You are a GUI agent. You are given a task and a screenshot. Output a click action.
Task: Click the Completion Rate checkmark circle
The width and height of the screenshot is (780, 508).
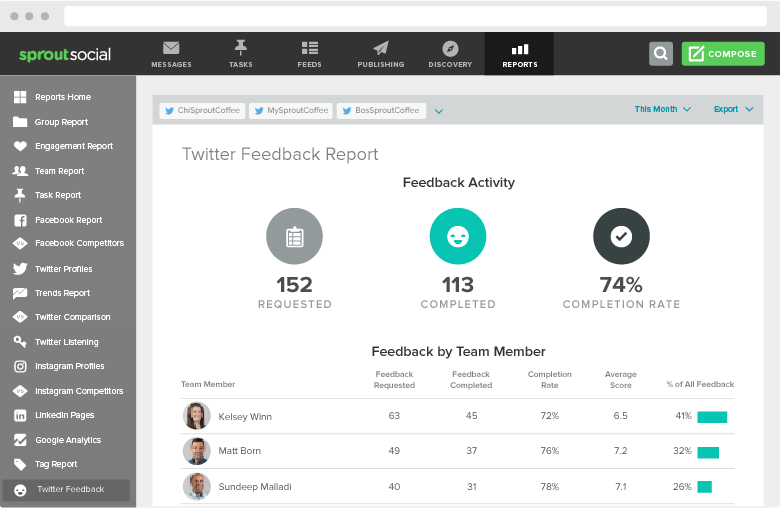coord(621,236)
